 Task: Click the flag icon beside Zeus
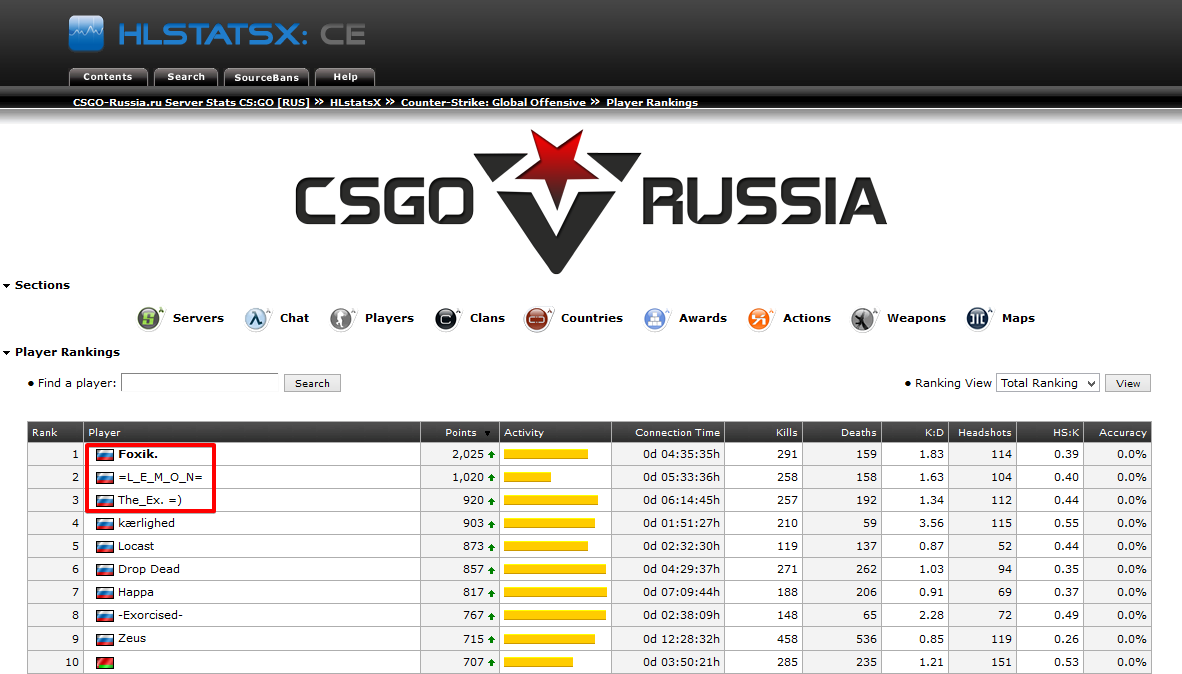[105, 639]
